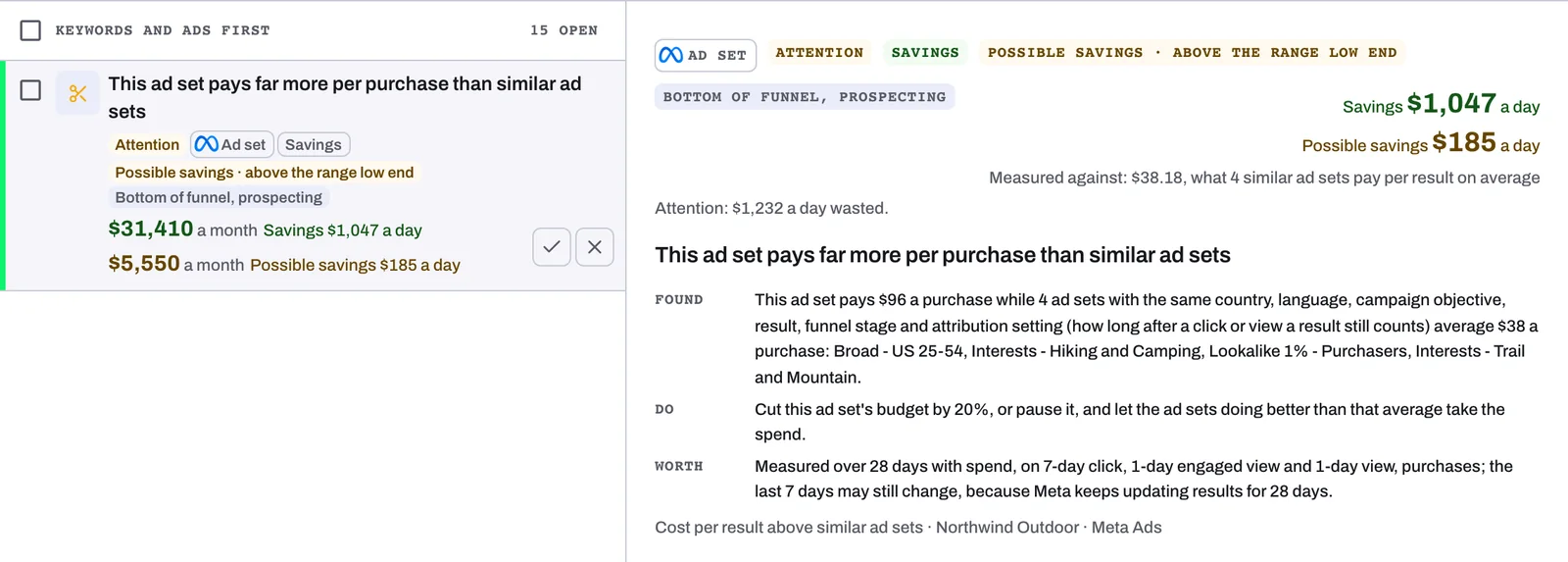Click the 'Cut this ad set's budget by 20%' recommendation
This screenshot has width=1568, height=562.
click(x=1130, y=422)
